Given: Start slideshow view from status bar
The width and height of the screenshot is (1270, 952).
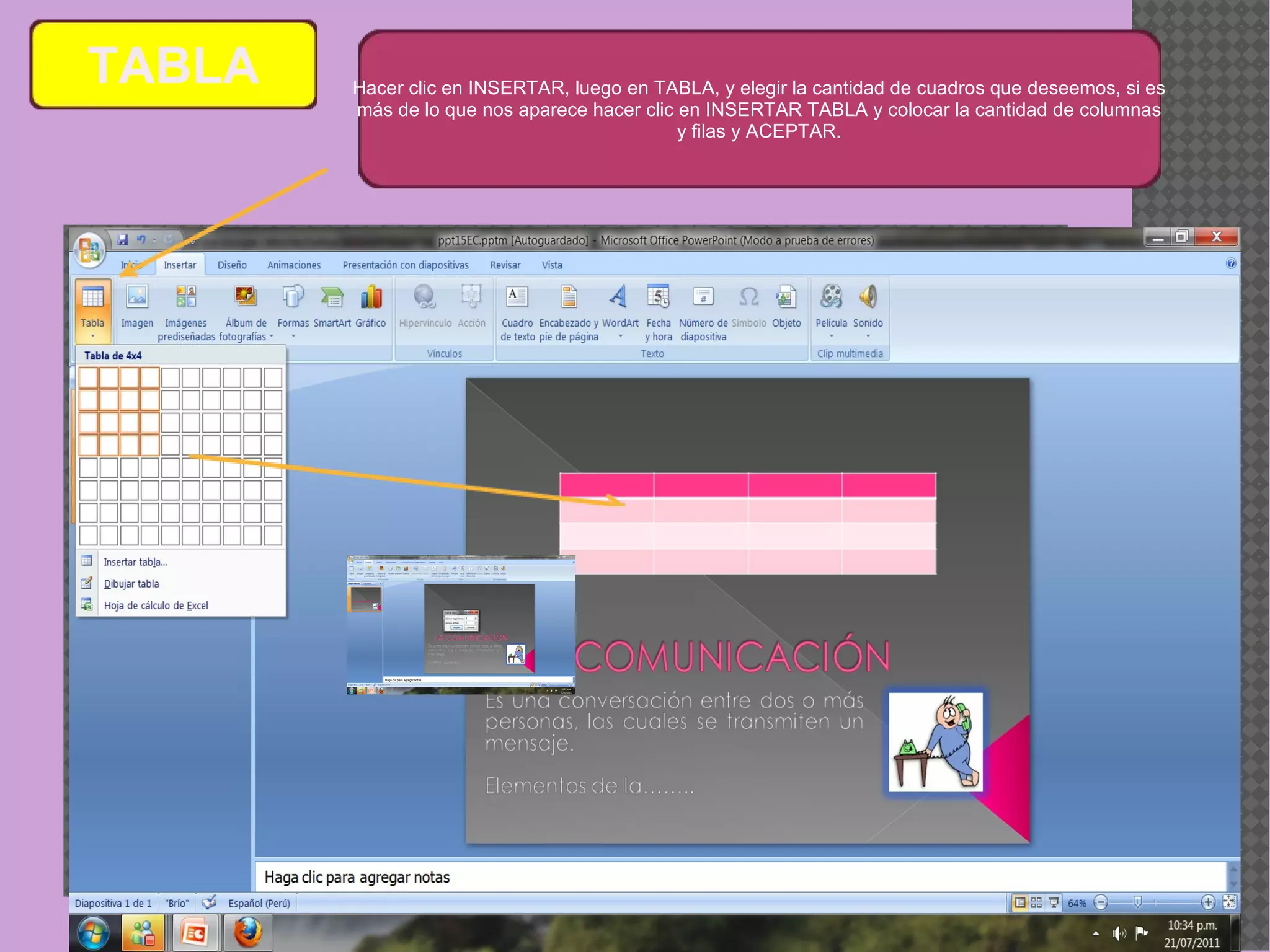Looking at the screenshot, I should pos(1054,903).
